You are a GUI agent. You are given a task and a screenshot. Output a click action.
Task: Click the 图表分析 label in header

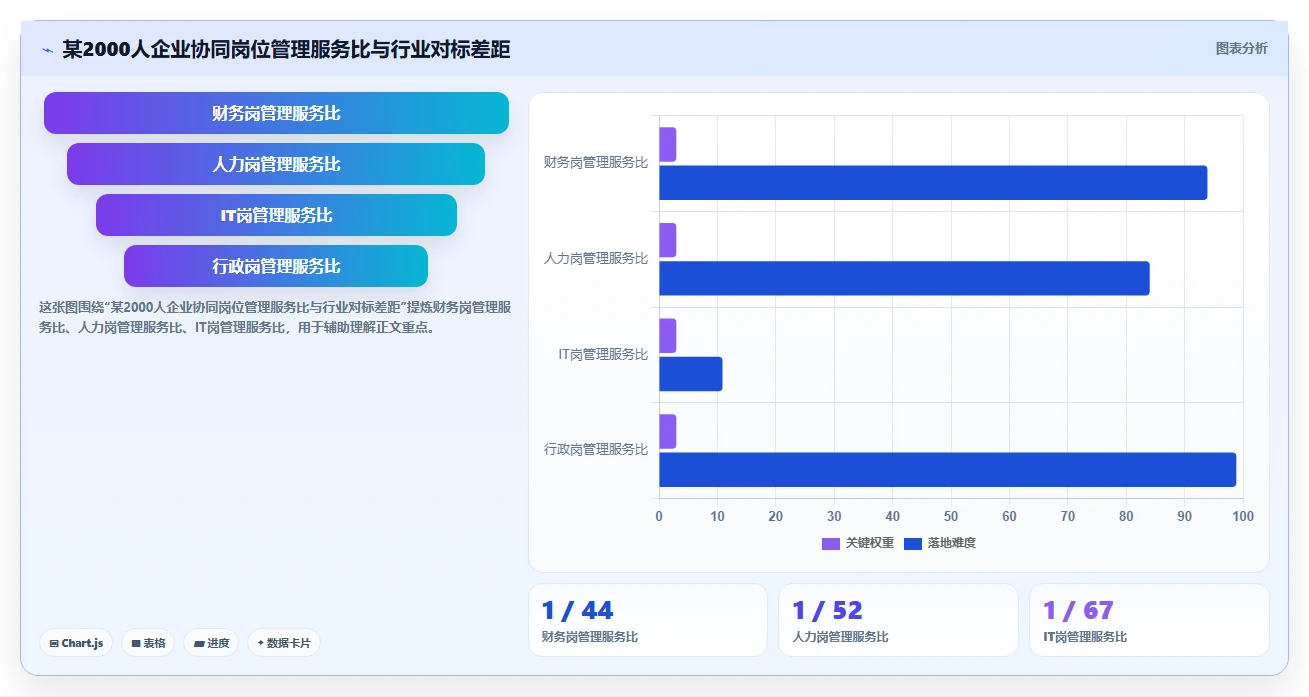point(1241,48)
